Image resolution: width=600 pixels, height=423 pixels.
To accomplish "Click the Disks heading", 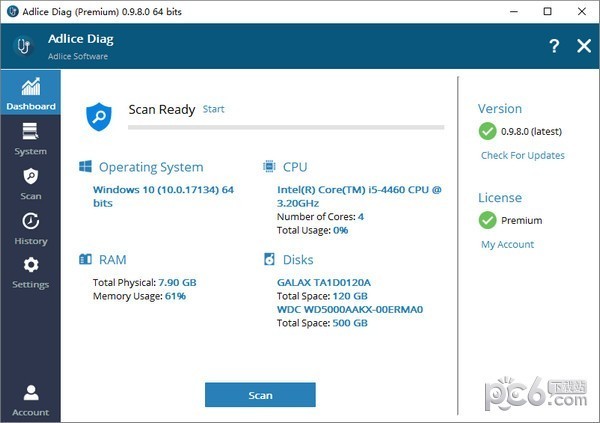I will click(x=298, y=260).
